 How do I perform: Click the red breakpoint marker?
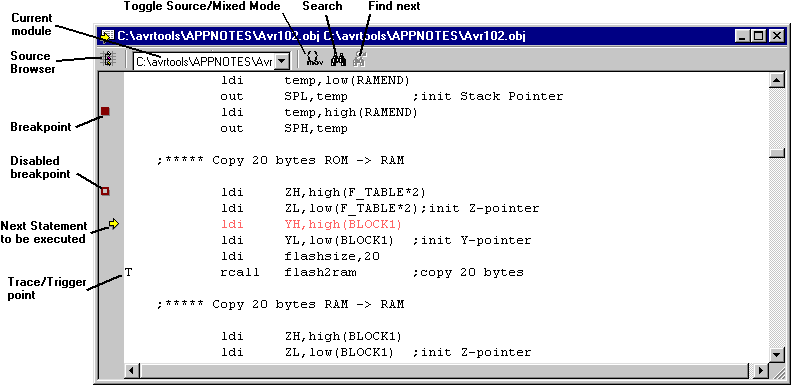pyautogui.click(x=105, y=111)
